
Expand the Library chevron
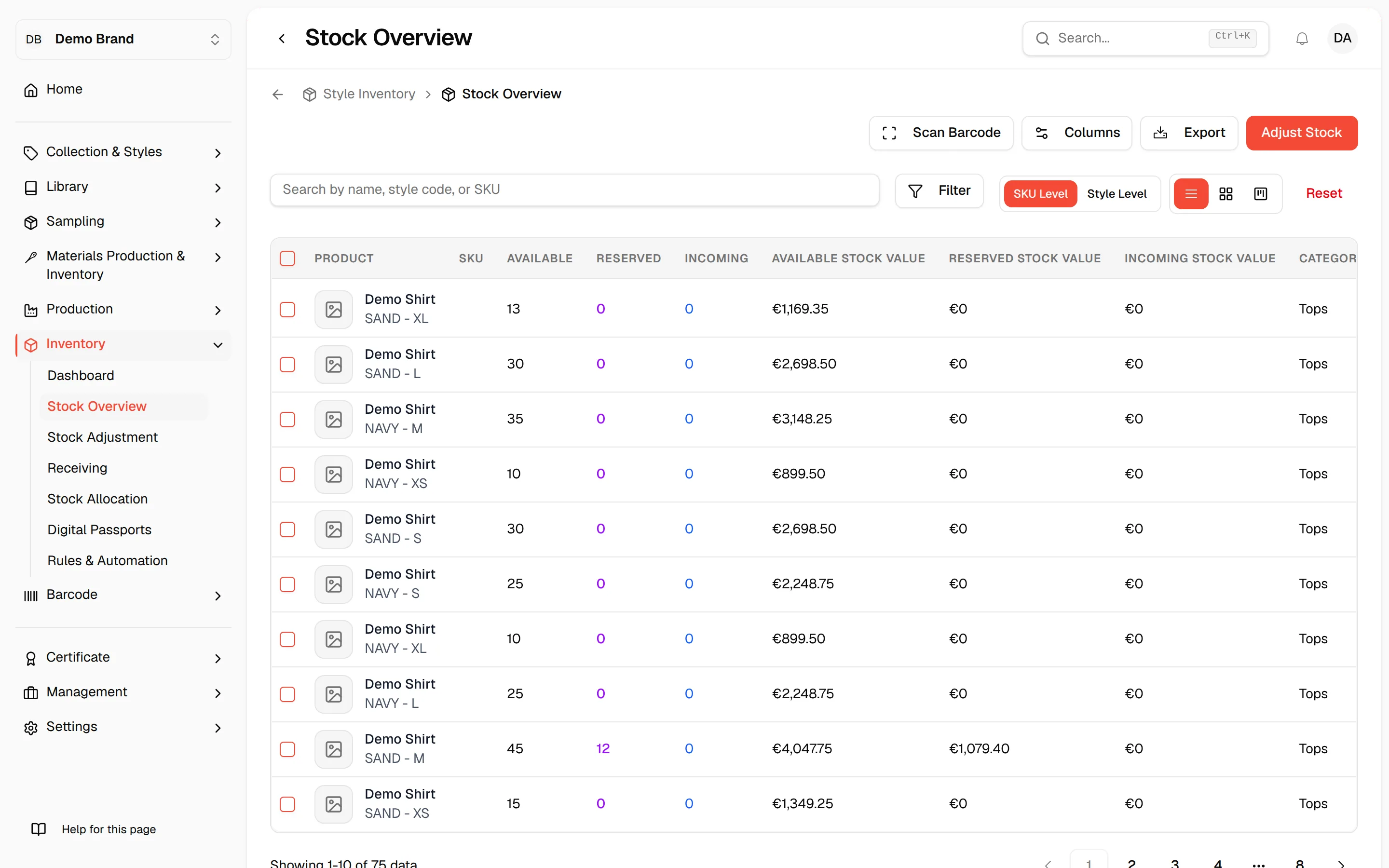(x=218, y=188)
